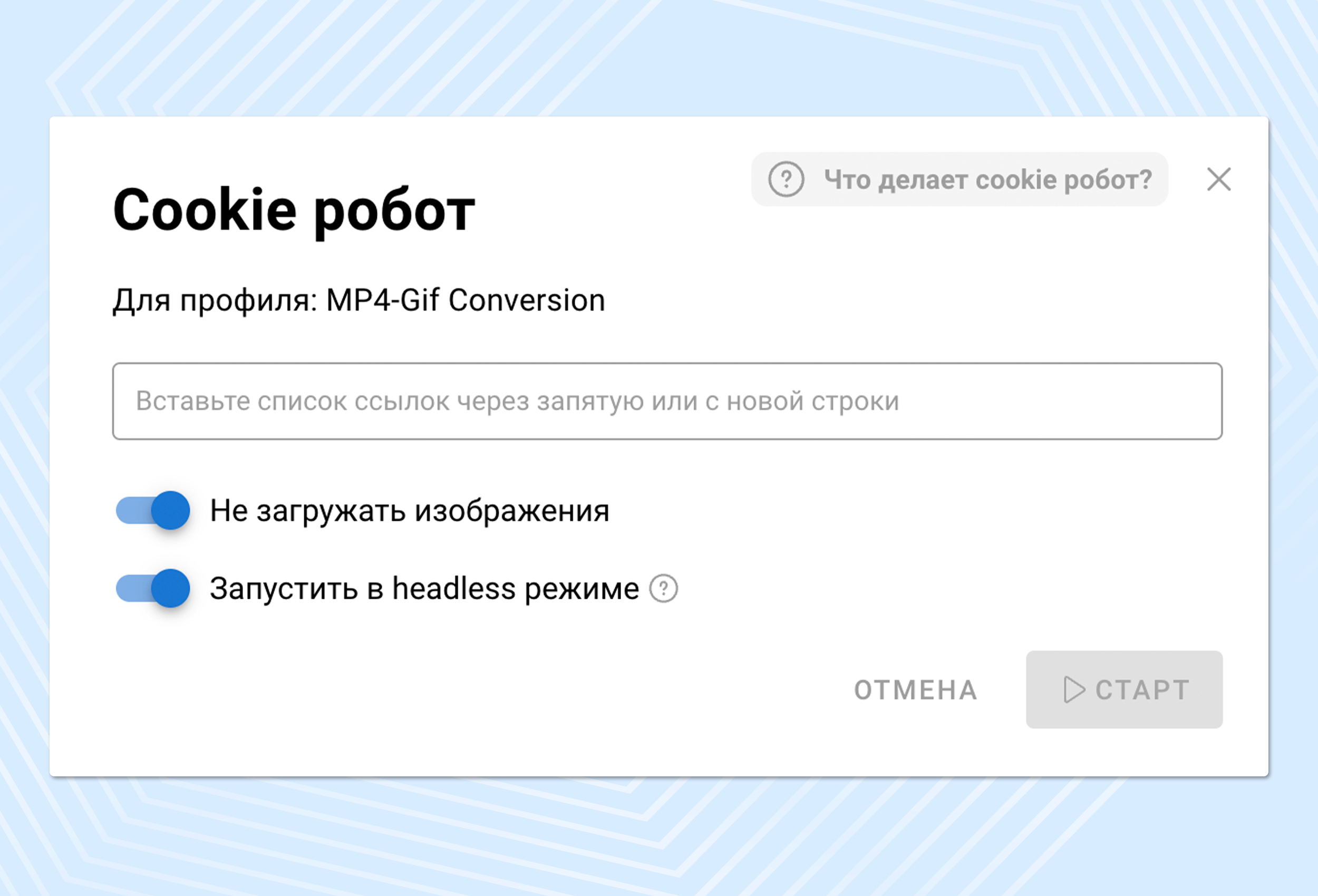
Task: Click the blue knob of the headless toggle
Action: click(170, 588)
